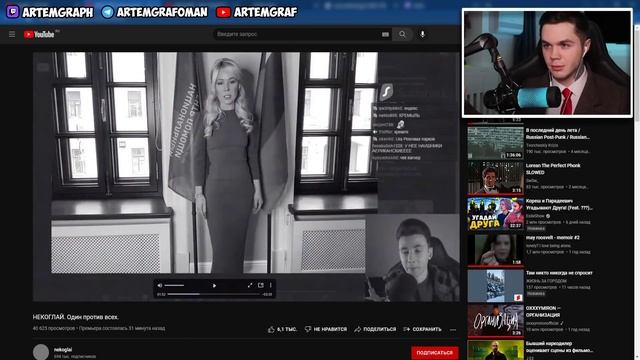640x360 pixels.
Task: Start voice search with the microphone icon
Action: (422, 34)
